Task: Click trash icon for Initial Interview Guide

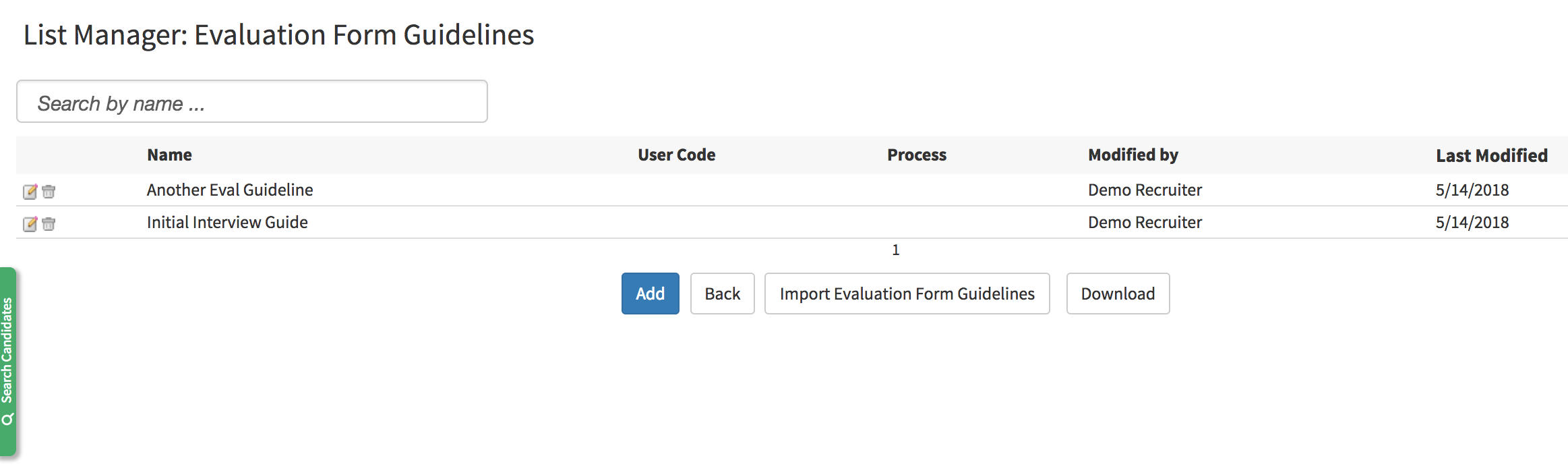Action: click(49, 224)
